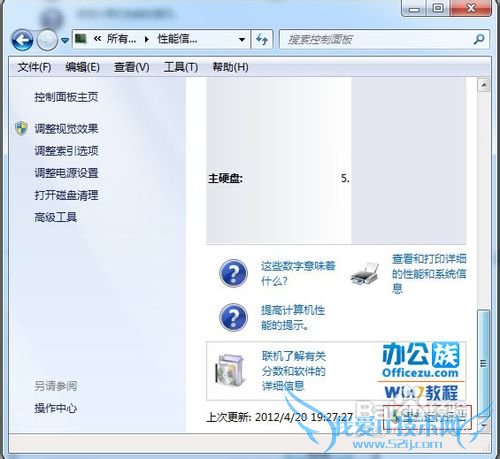Click the scrollbar up arrow
Viewport: 500px width, 459px height.
click(483, 85)
